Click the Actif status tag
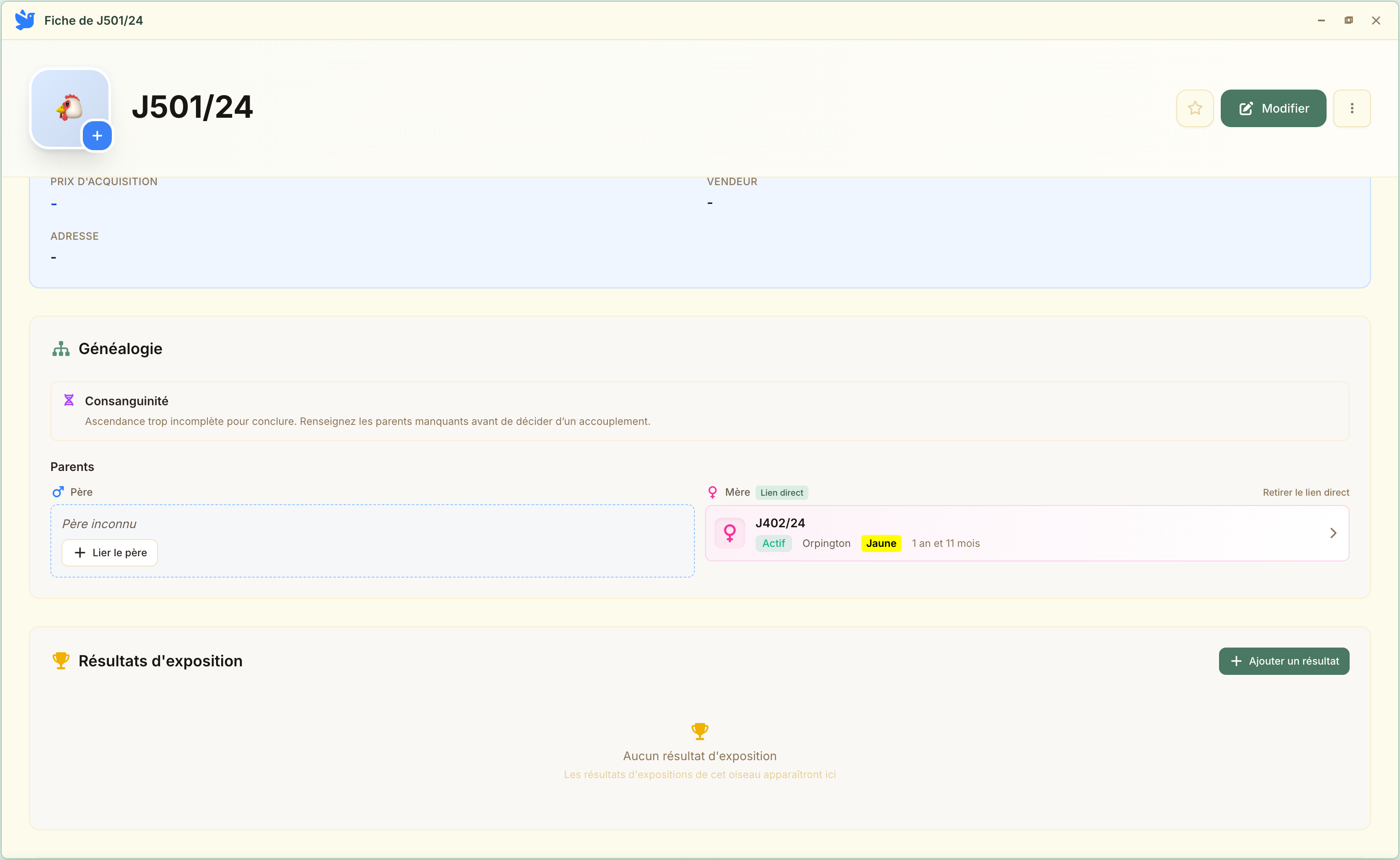The width and height of the screenshot is (1400, 860). pos(773,543)
